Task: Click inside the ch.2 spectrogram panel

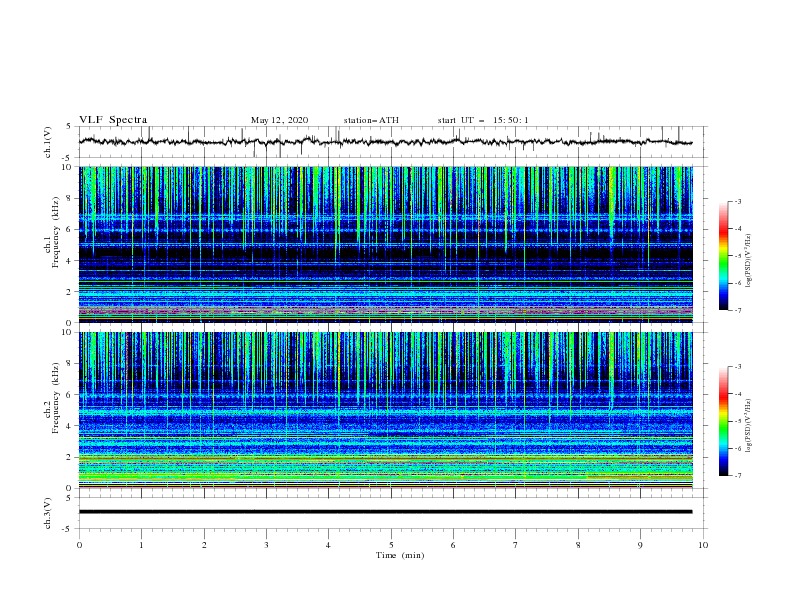Action: 385,410
